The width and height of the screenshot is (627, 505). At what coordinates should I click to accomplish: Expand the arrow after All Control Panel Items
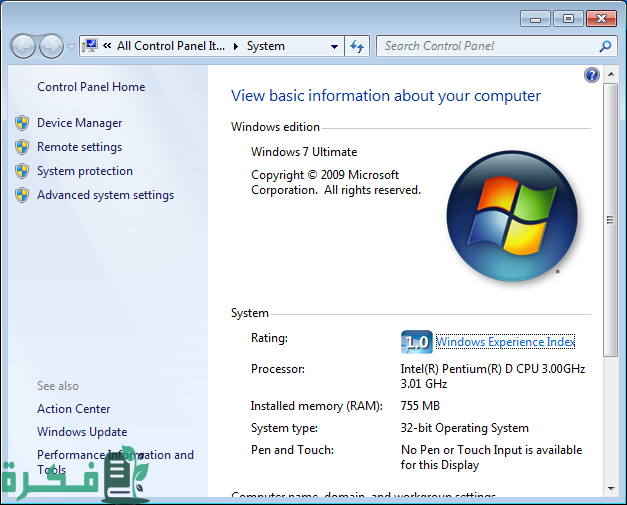(236, 46)
